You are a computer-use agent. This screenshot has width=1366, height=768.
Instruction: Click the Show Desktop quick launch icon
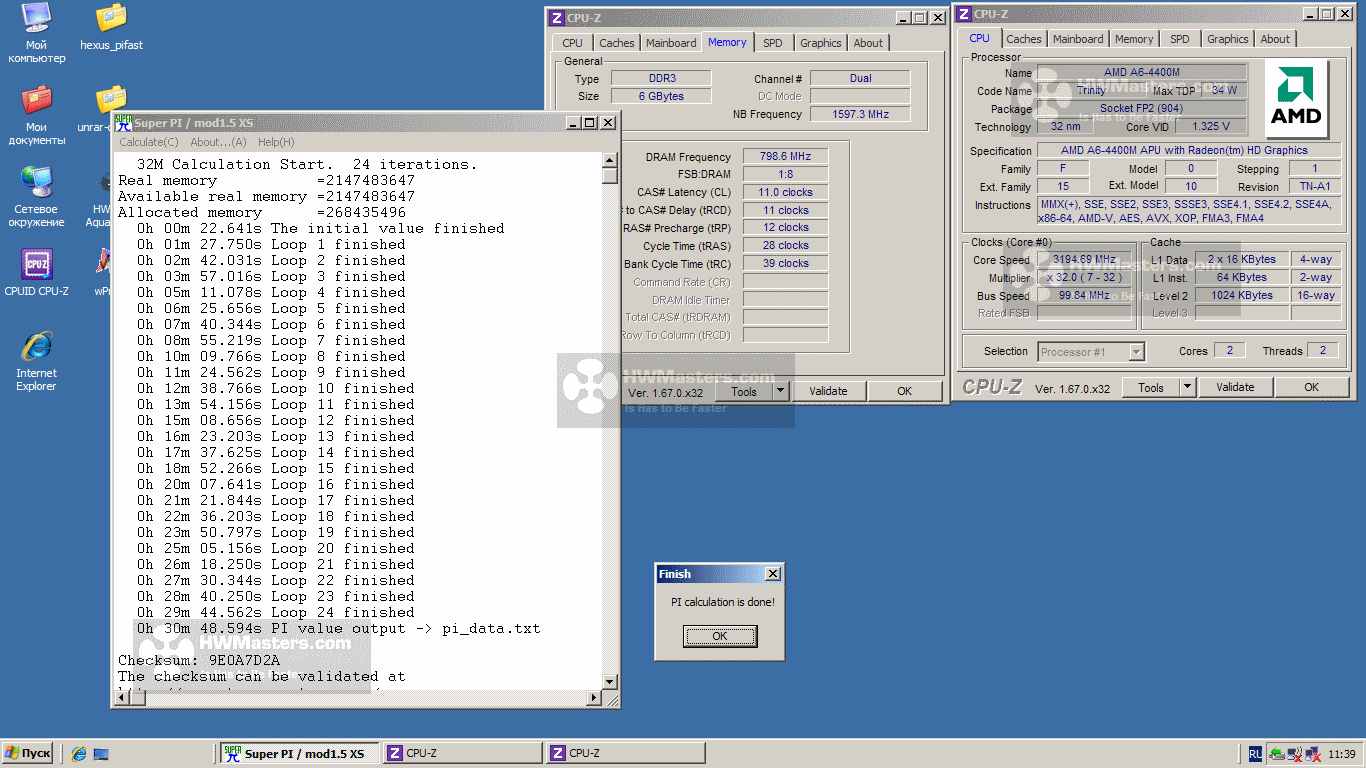pos(101,753)
